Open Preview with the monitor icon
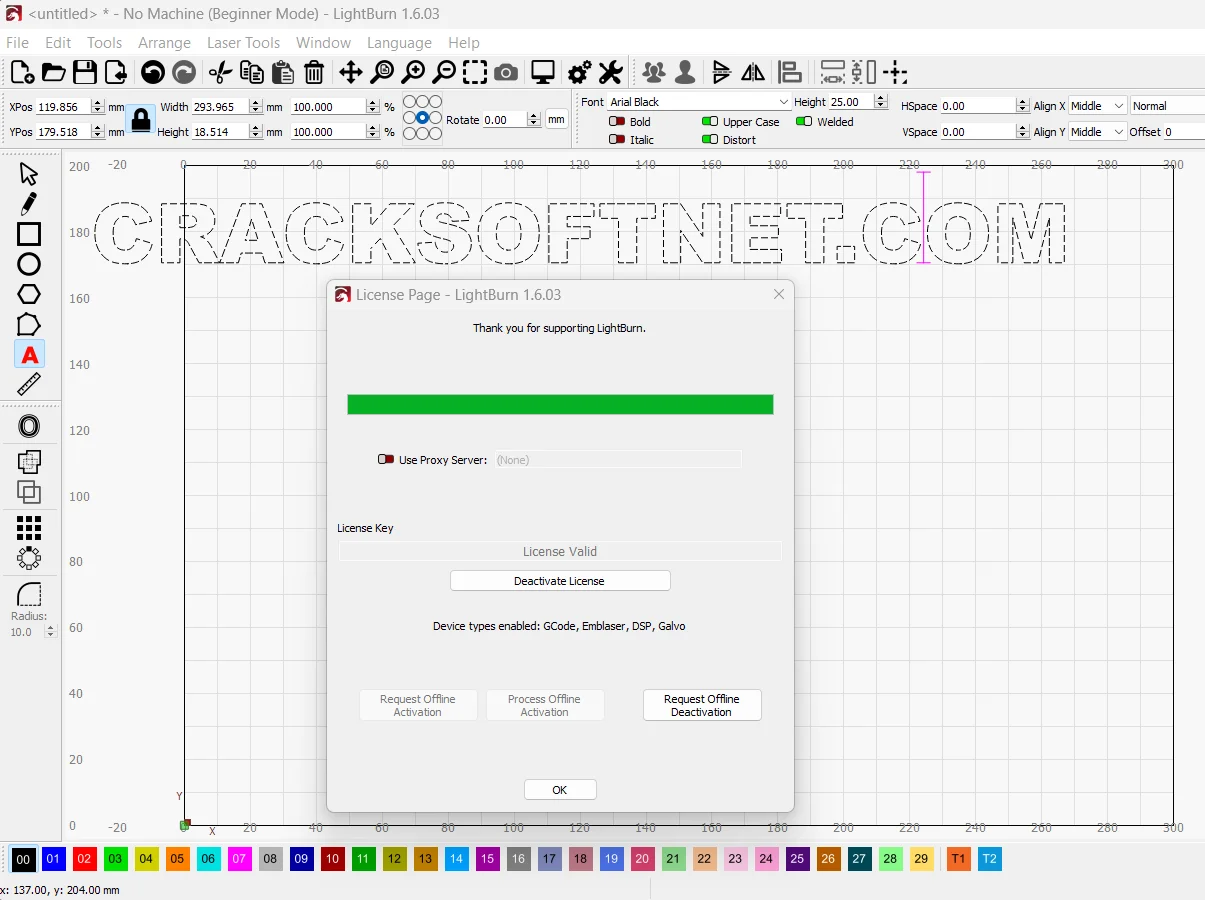The height and width of the screenshot is (900, 1205). (x=543, y=72)
